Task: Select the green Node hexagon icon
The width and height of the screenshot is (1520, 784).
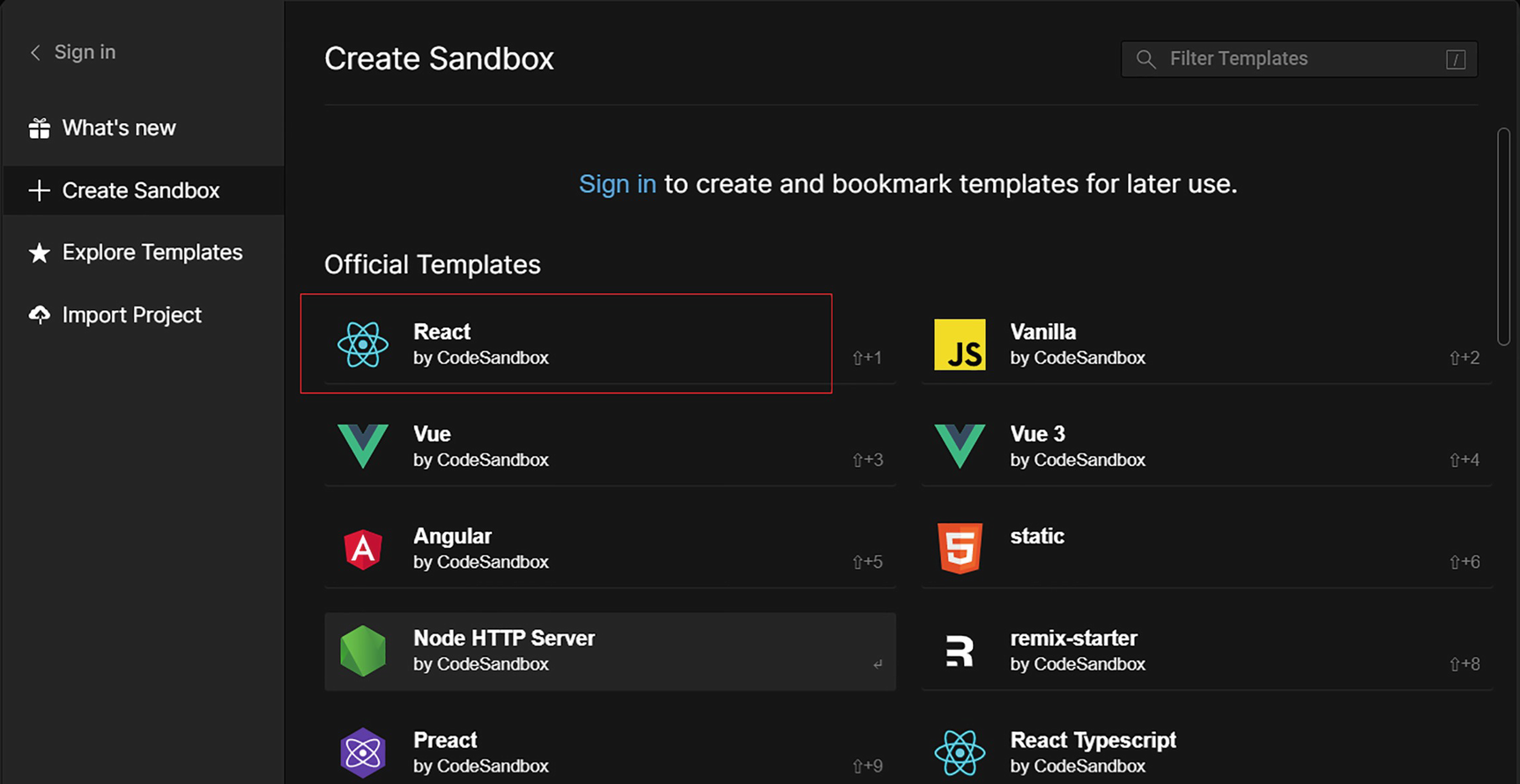Action: 362,651
